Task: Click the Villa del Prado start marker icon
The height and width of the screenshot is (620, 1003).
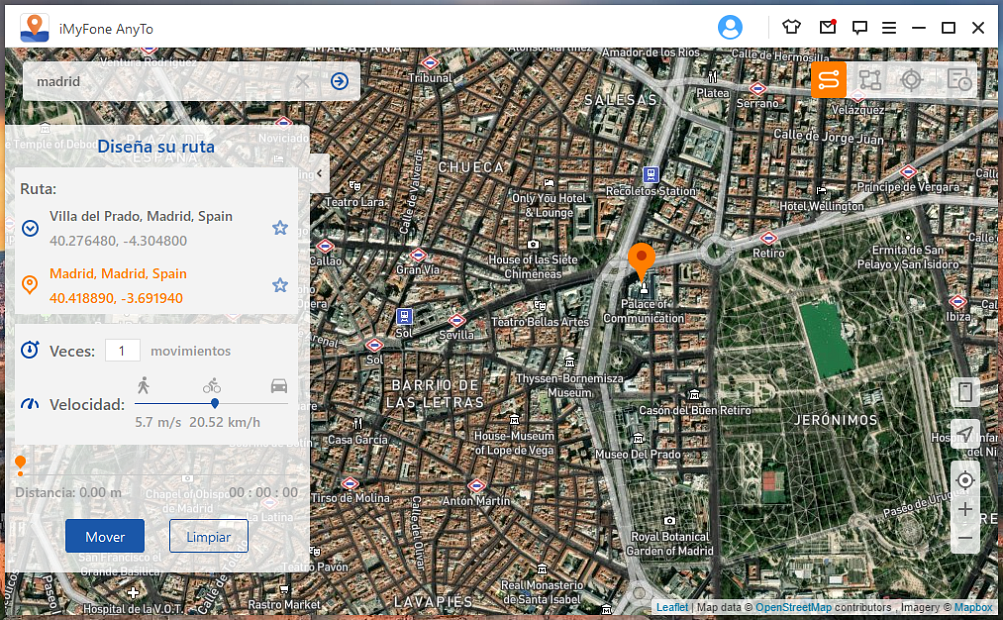Action: click(30, 228)
